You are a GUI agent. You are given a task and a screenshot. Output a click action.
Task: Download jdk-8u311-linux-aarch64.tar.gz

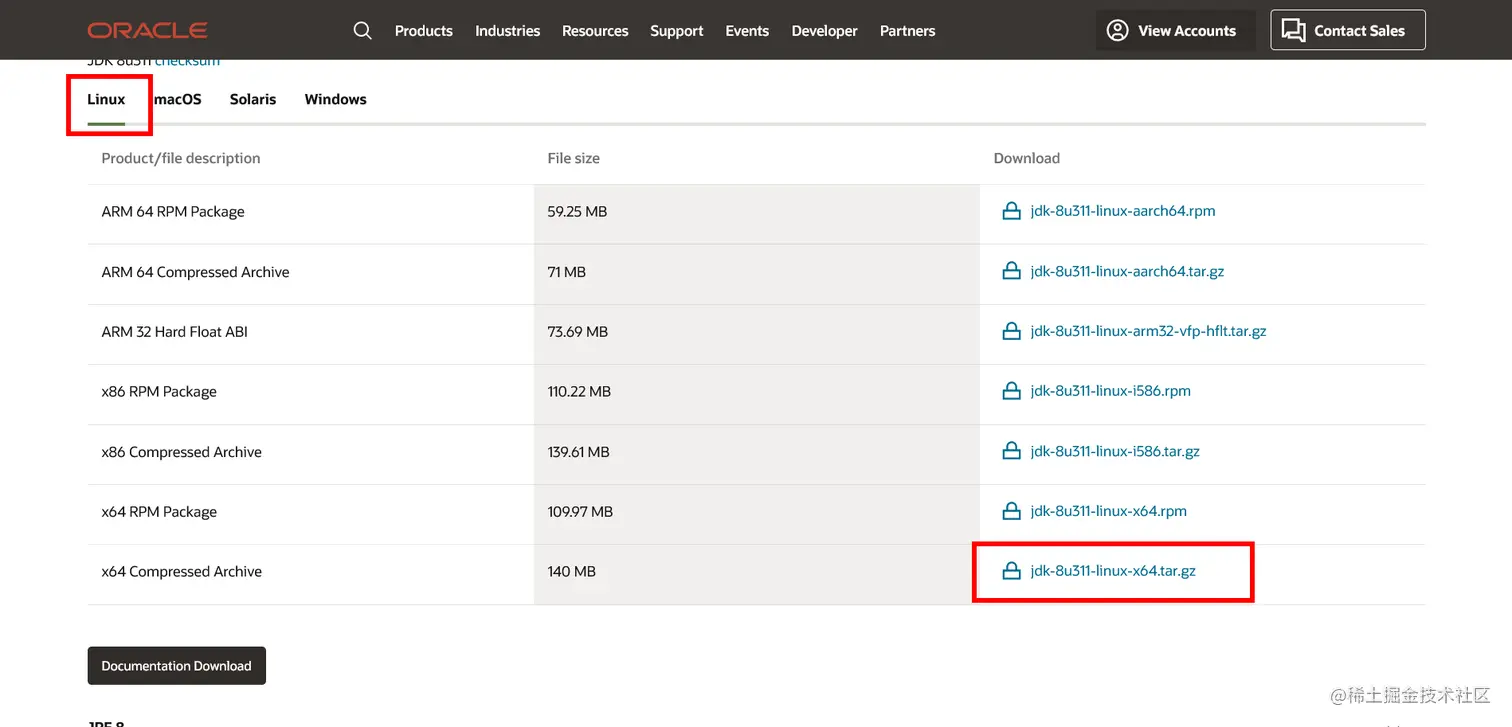(1127, 271)
